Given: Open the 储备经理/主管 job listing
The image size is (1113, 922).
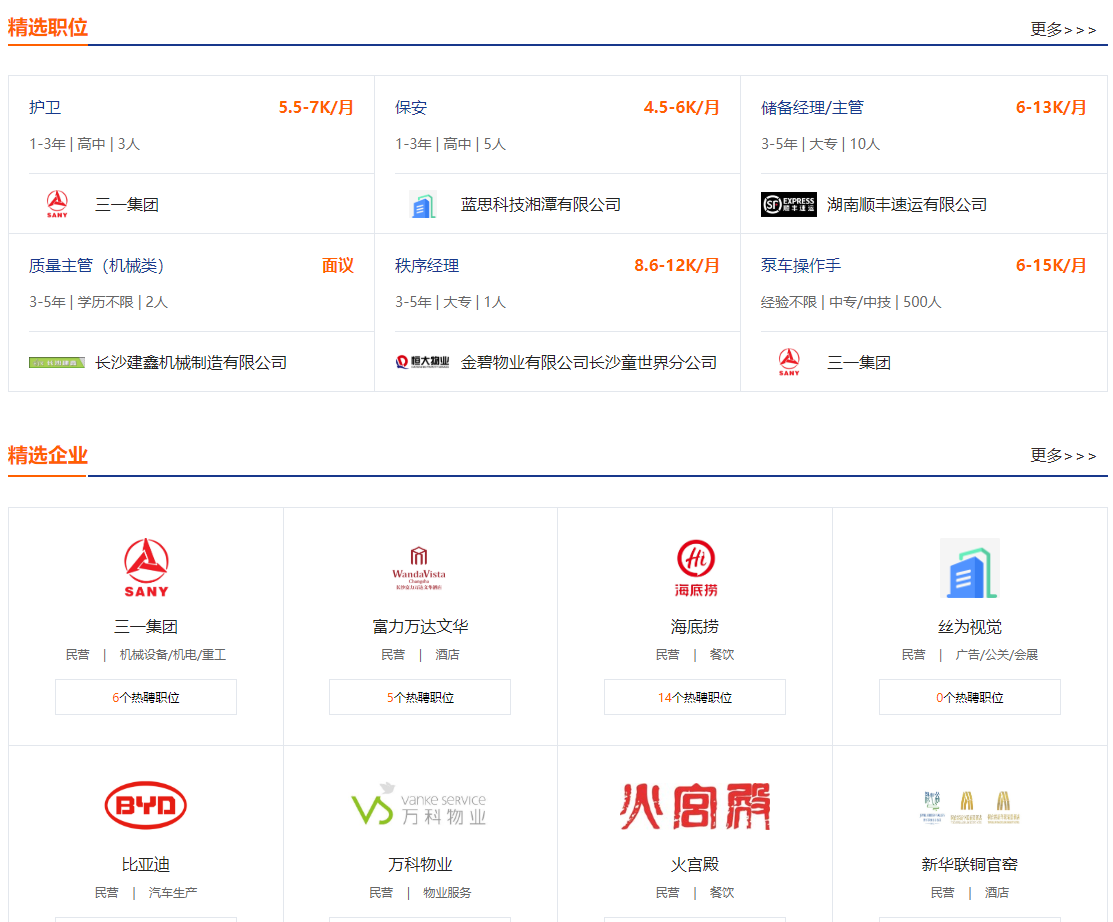Looking at the screenshot, I should 812,107.
